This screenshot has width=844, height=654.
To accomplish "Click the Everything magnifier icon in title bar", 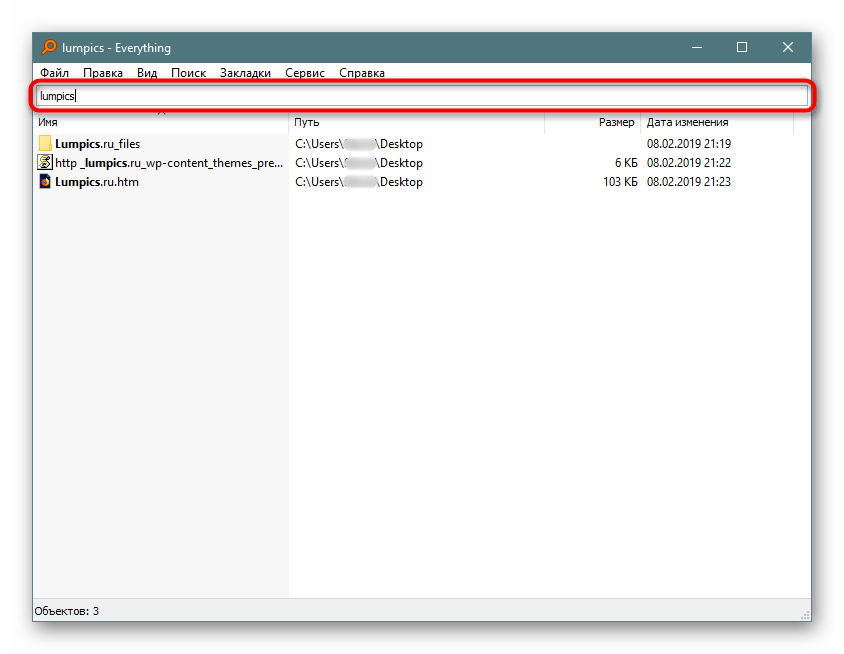I will pyautogui.click(x=48, y=47).
